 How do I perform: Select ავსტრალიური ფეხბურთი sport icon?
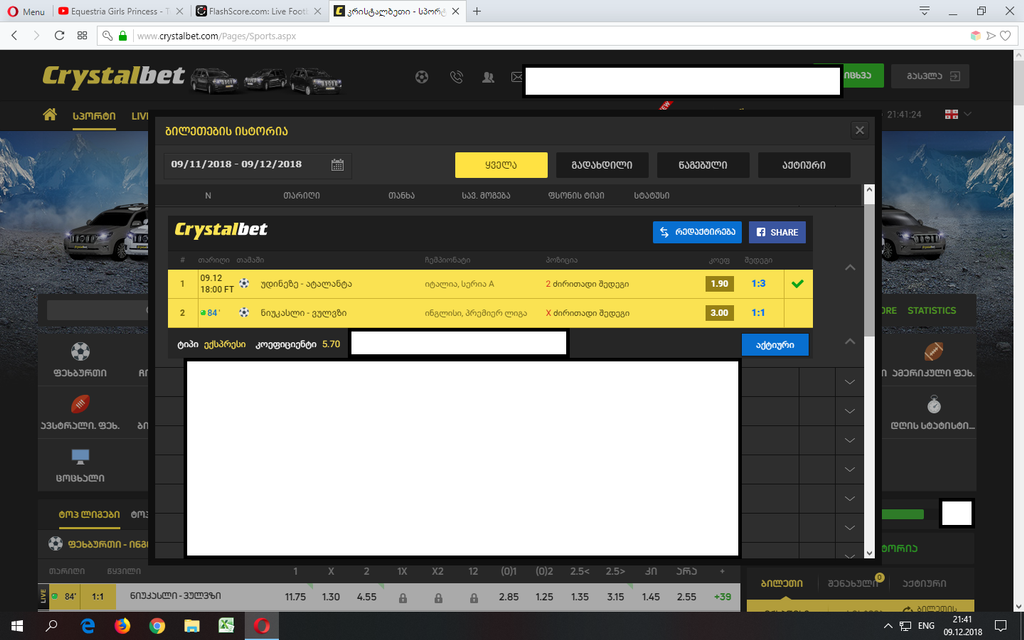coord(80,412)
